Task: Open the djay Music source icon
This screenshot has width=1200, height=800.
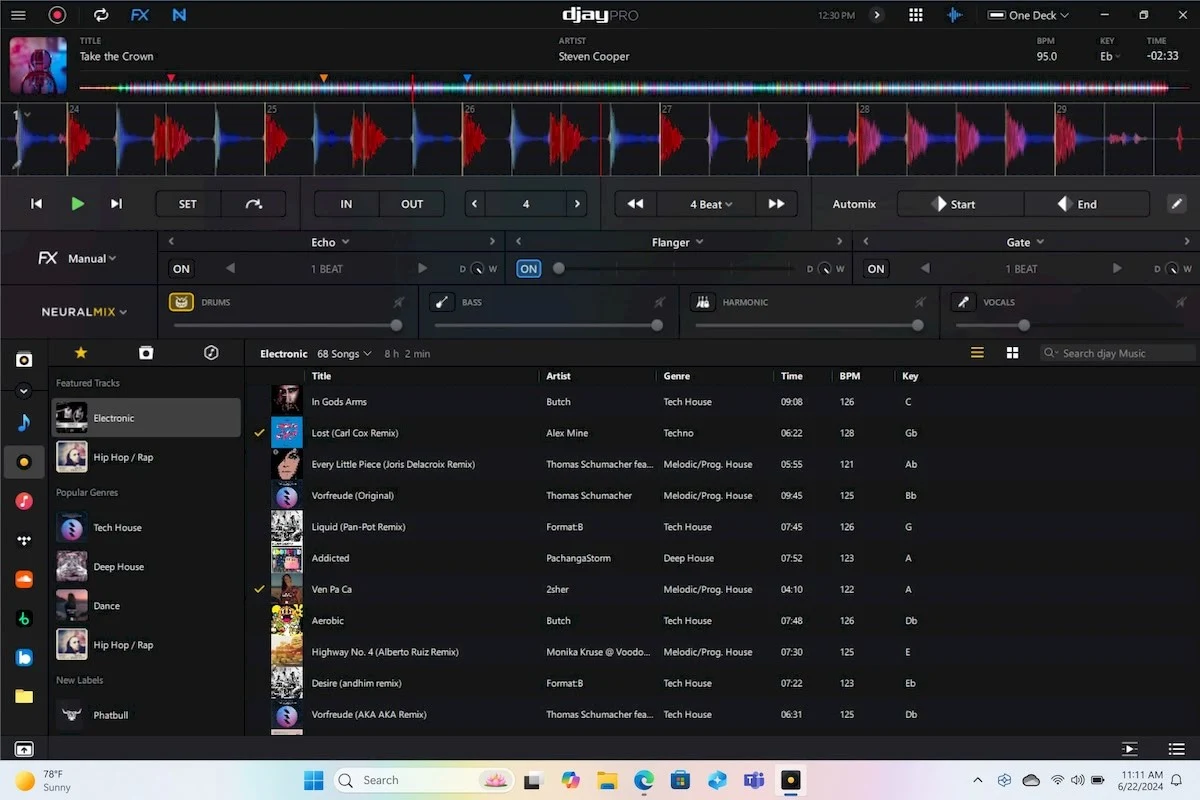Action: tap(24, 462)
